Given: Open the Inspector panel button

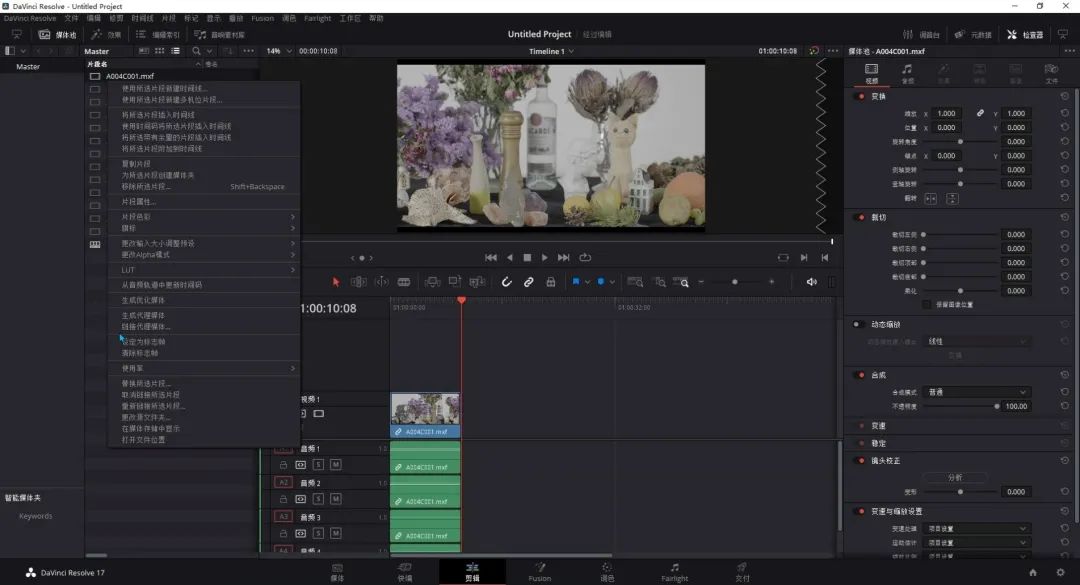Looking at the screenshot, I should 1025,34.
